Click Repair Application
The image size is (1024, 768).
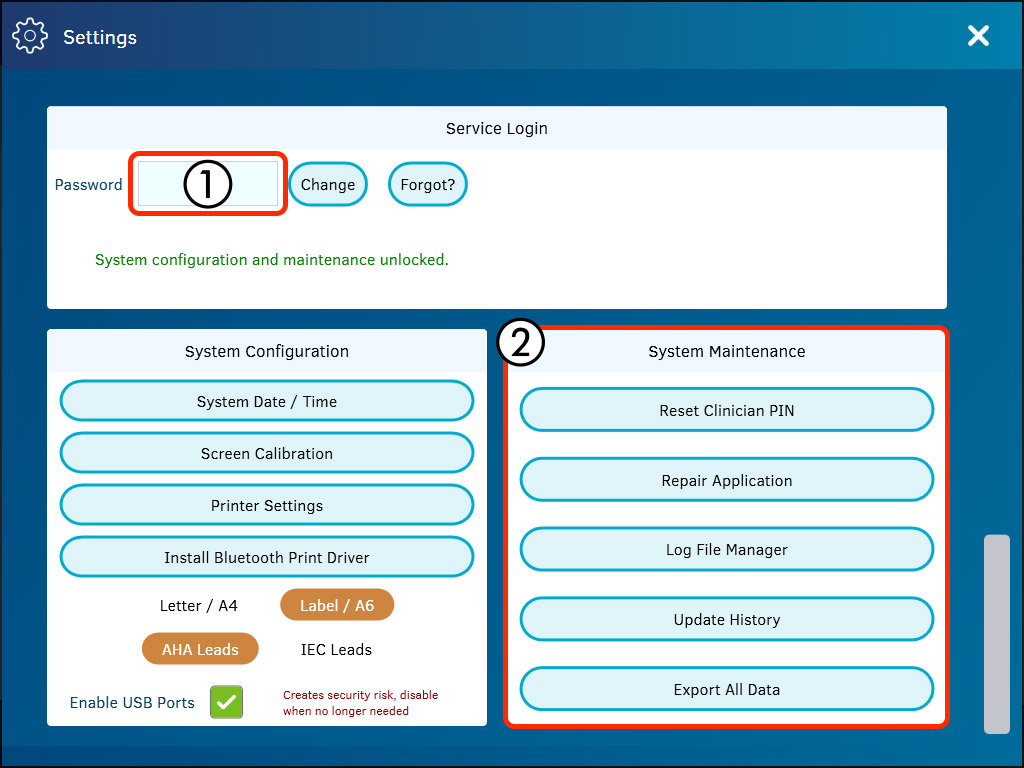[x=727, y=480]
